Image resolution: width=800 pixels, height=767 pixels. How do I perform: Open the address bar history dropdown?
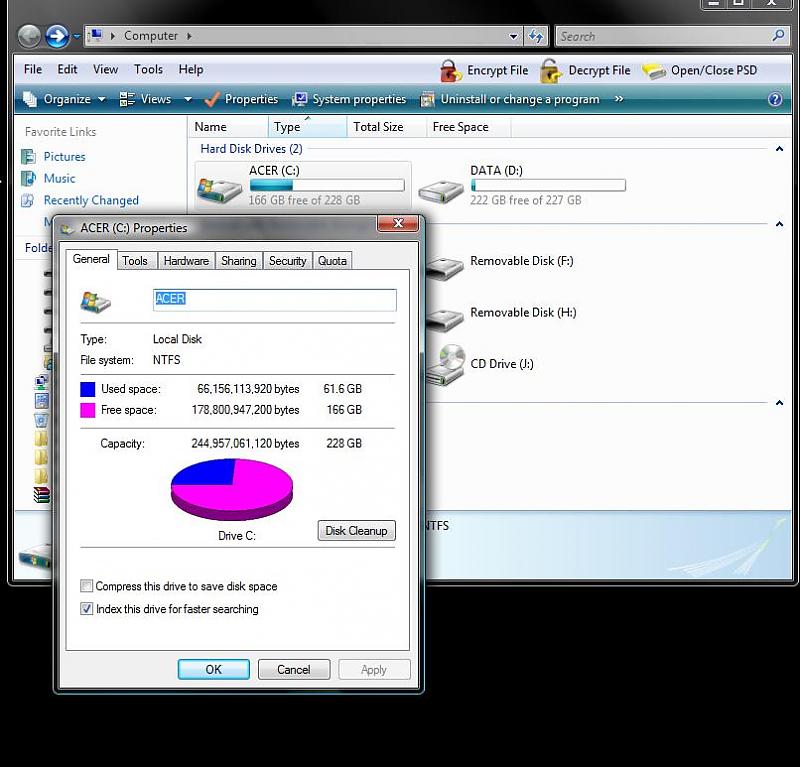tap(513, 36)
